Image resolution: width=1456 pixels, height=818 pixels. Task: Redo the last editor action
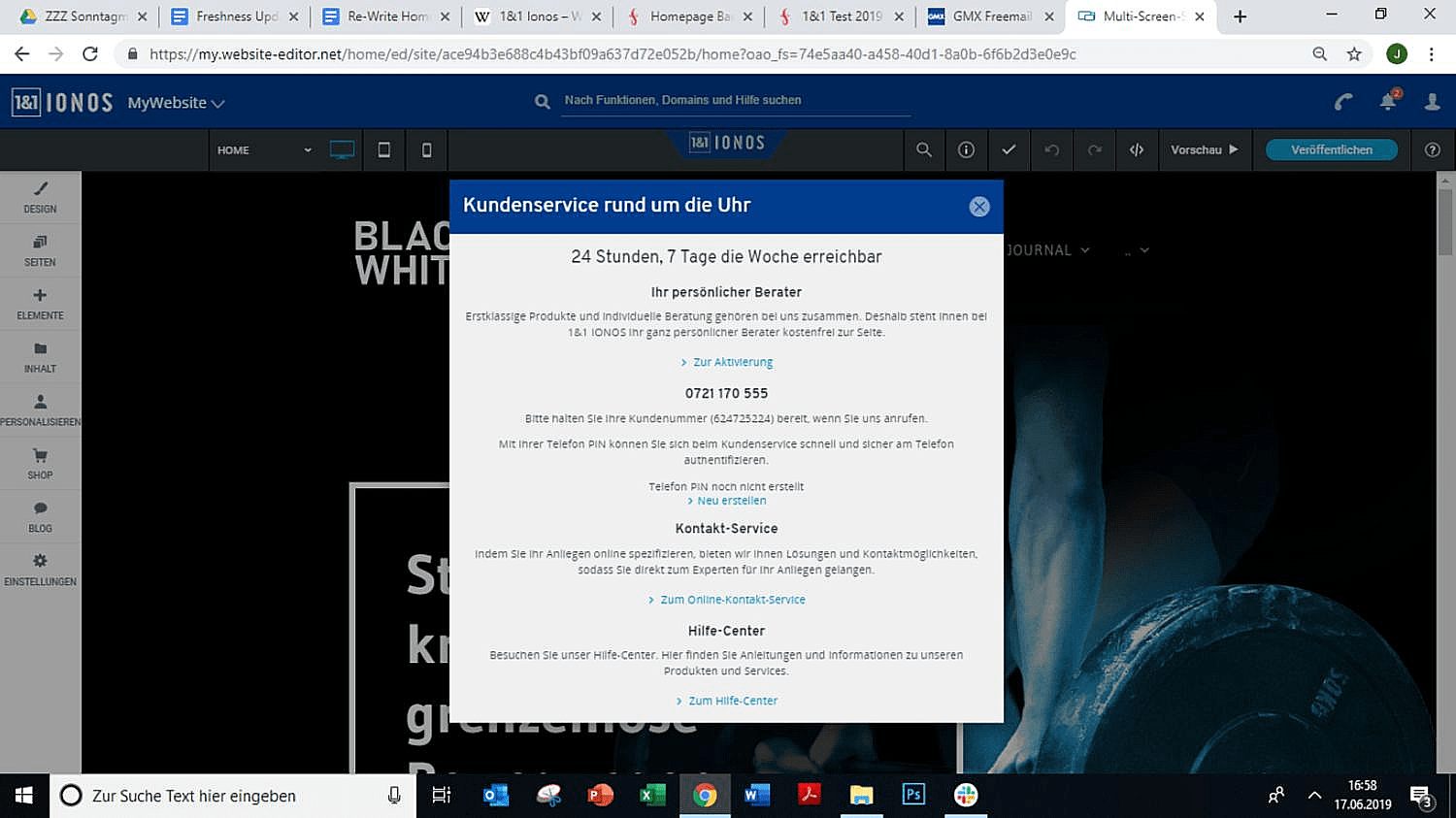coord(1094,149)
